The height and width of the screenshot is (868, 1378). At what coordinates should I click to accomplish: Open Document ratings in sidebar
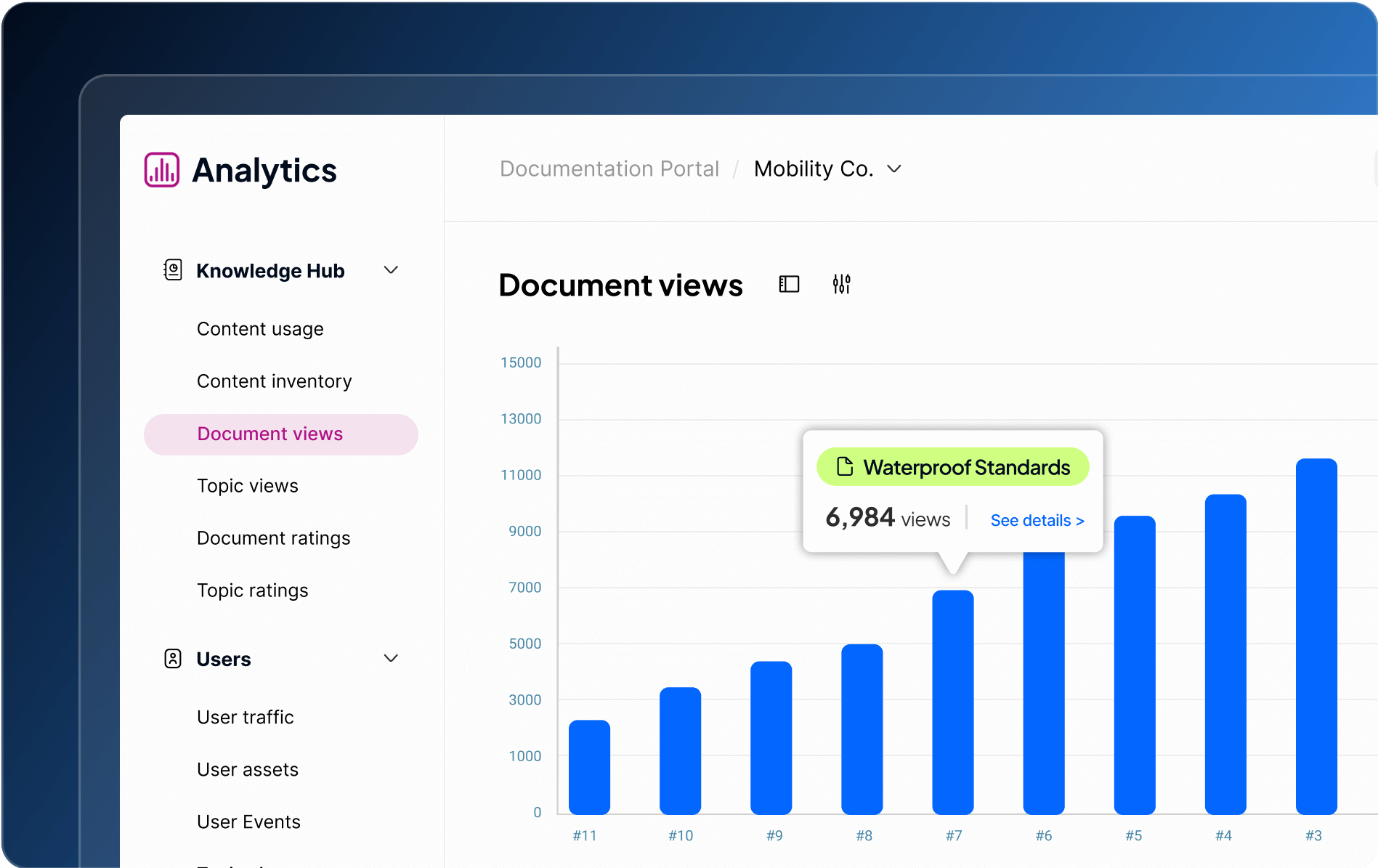tap(273, 538)
